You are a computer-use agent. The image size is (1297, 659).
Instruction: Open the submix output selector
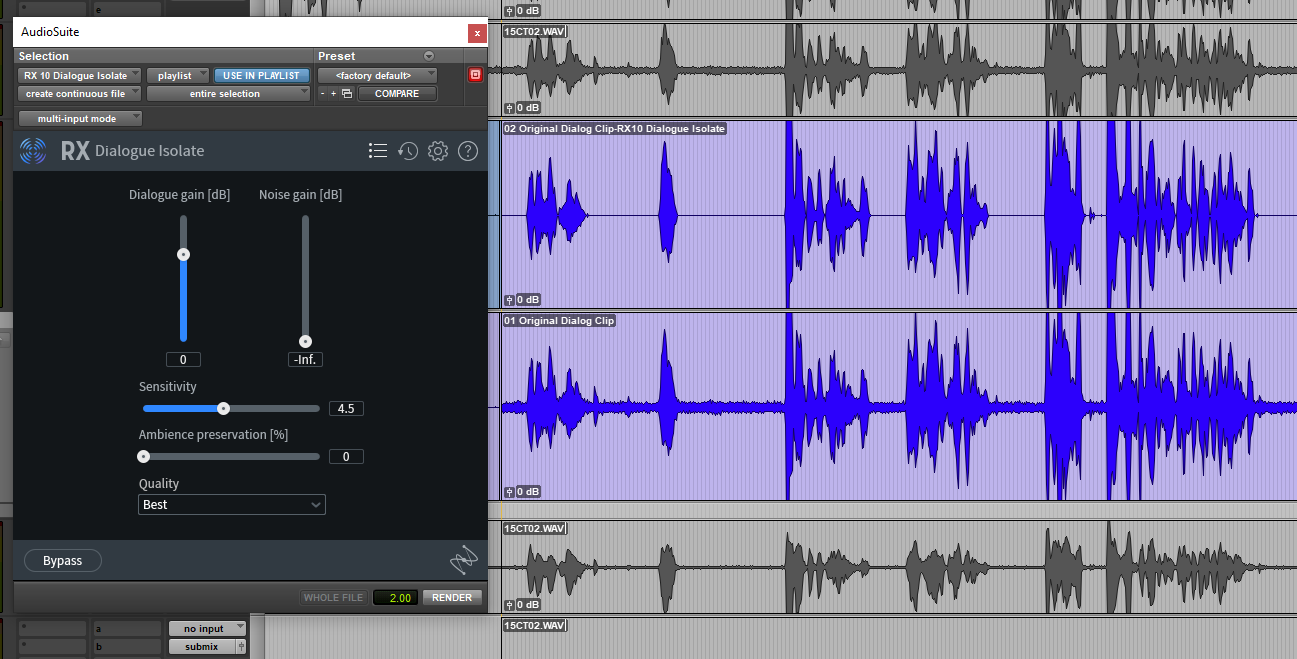201,647
